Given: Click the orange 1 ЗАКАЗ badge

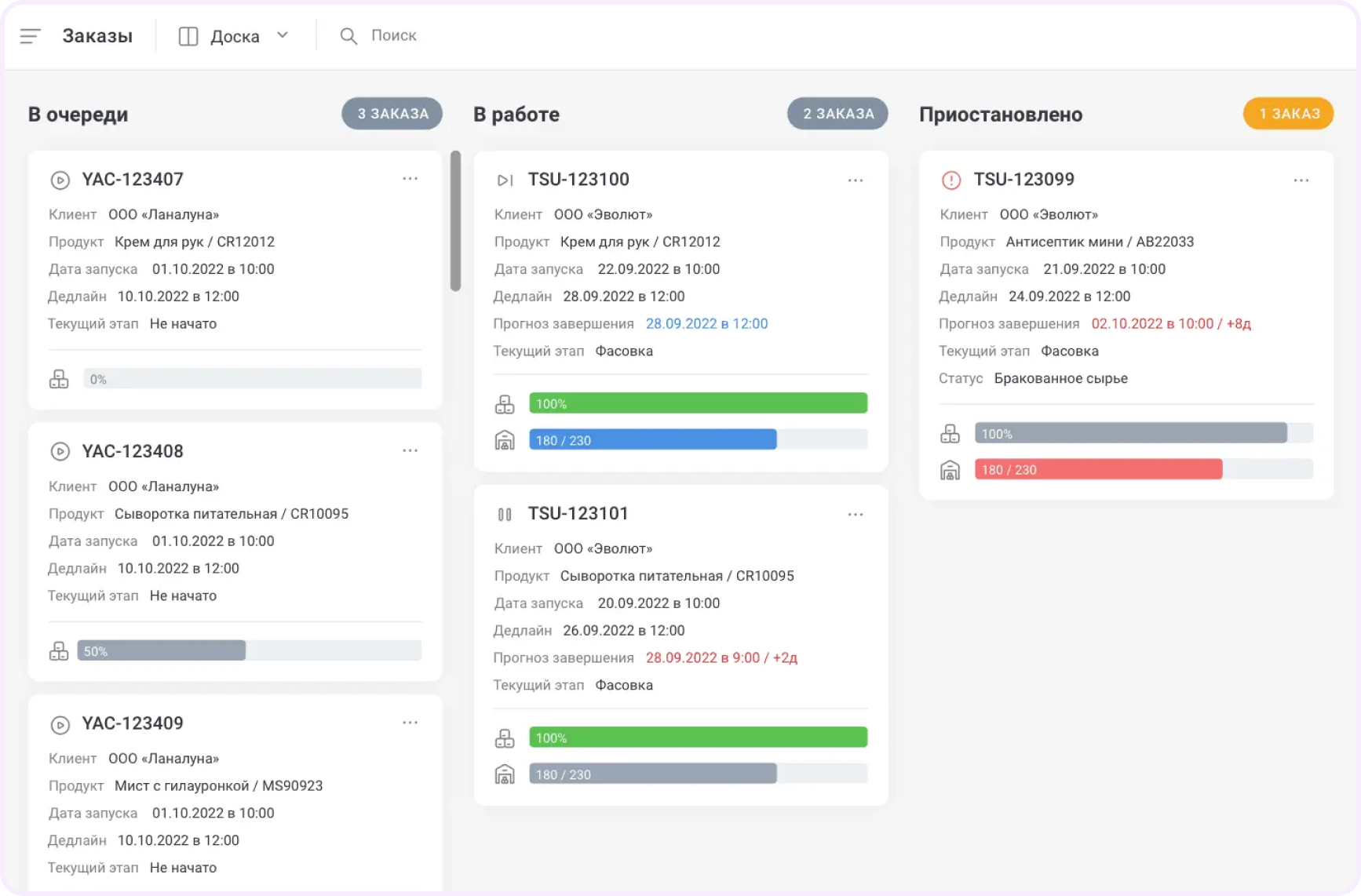Looking at the screenshot, I should 1289,114.
